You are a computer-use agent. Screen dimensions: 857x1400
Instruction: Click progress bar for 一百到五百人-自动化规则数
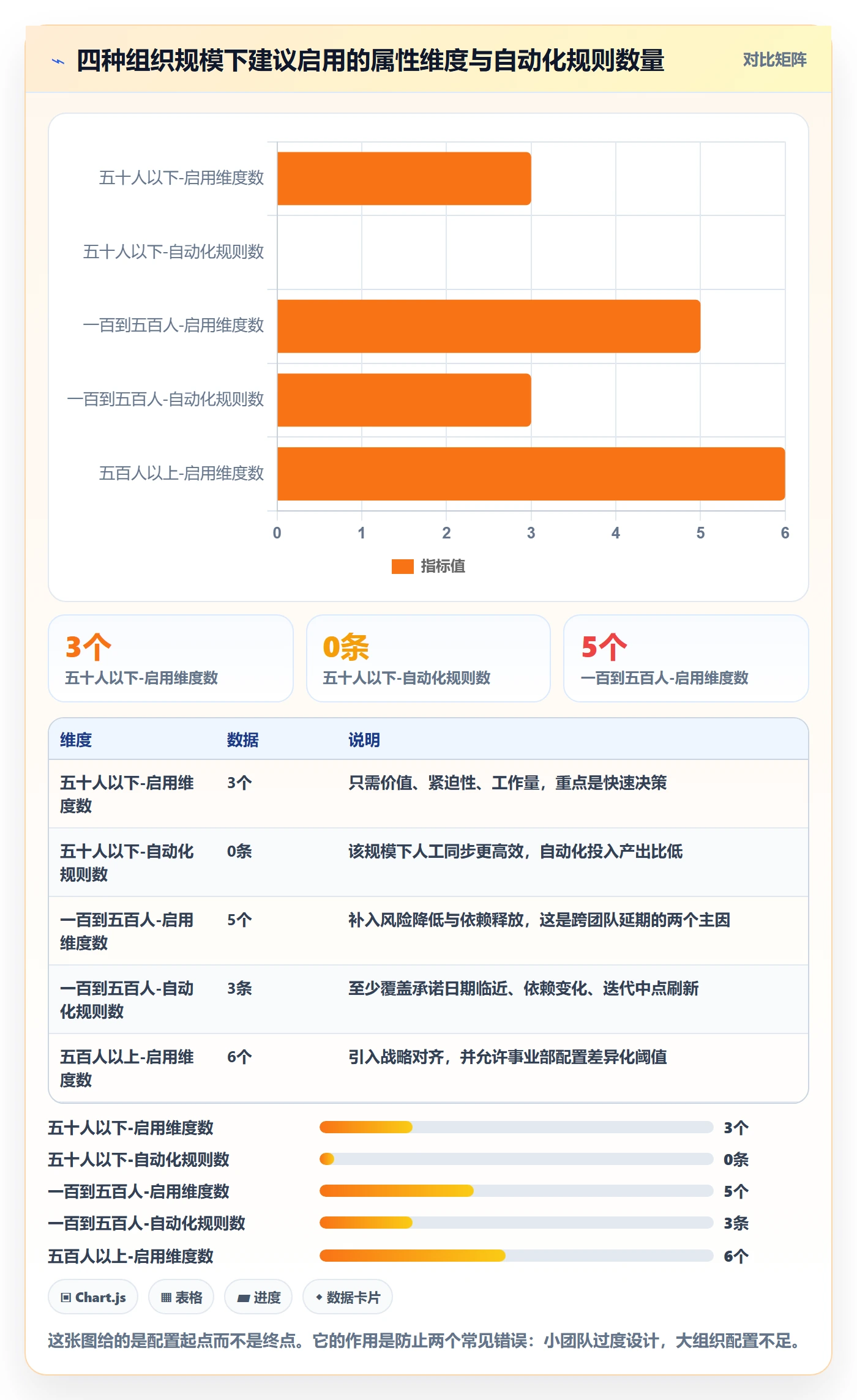(x=516, y=1223)
